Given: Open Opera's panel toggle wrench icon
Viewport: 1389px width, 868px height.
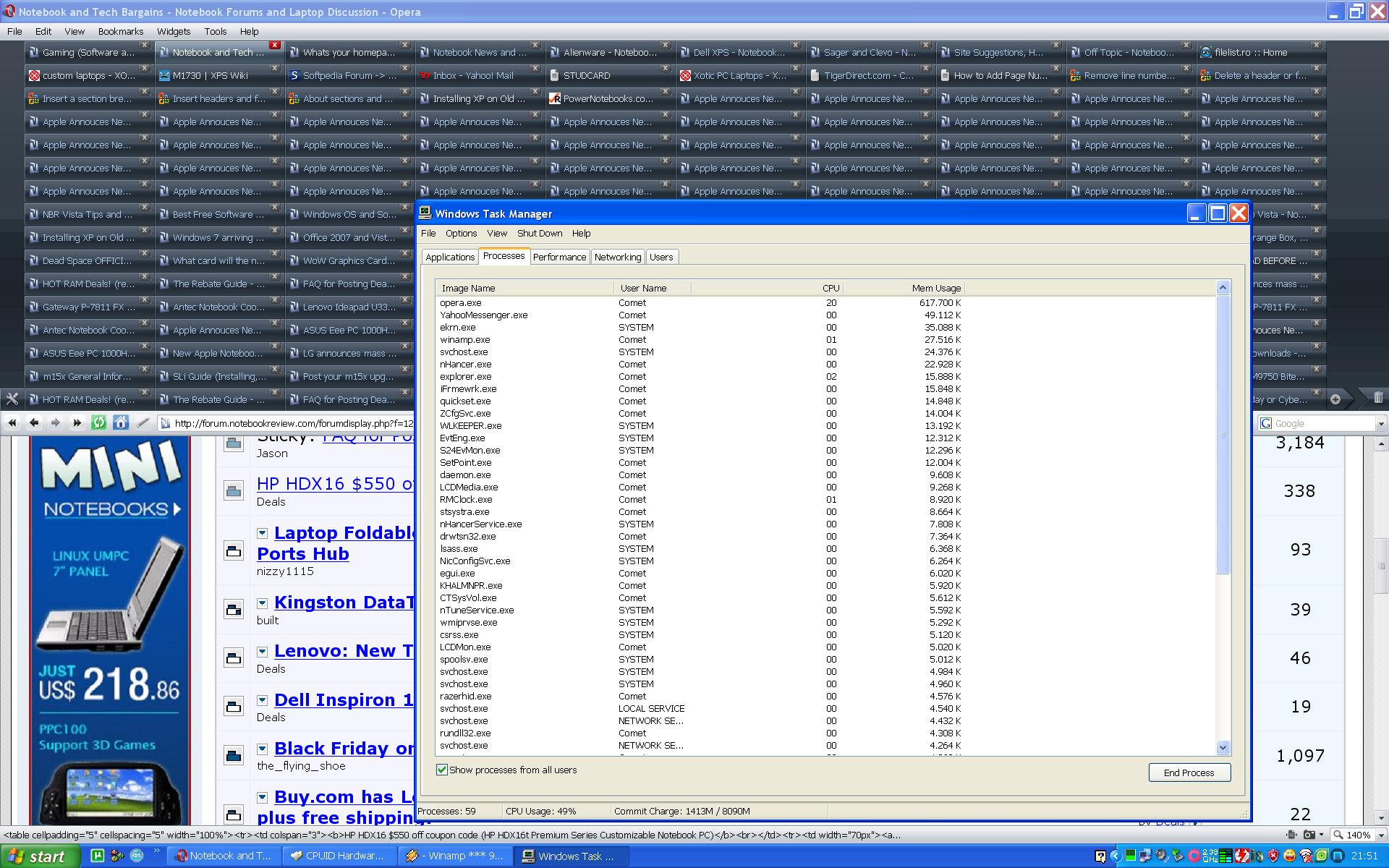Looking at the screenshot, I should (x=12, y=399).
